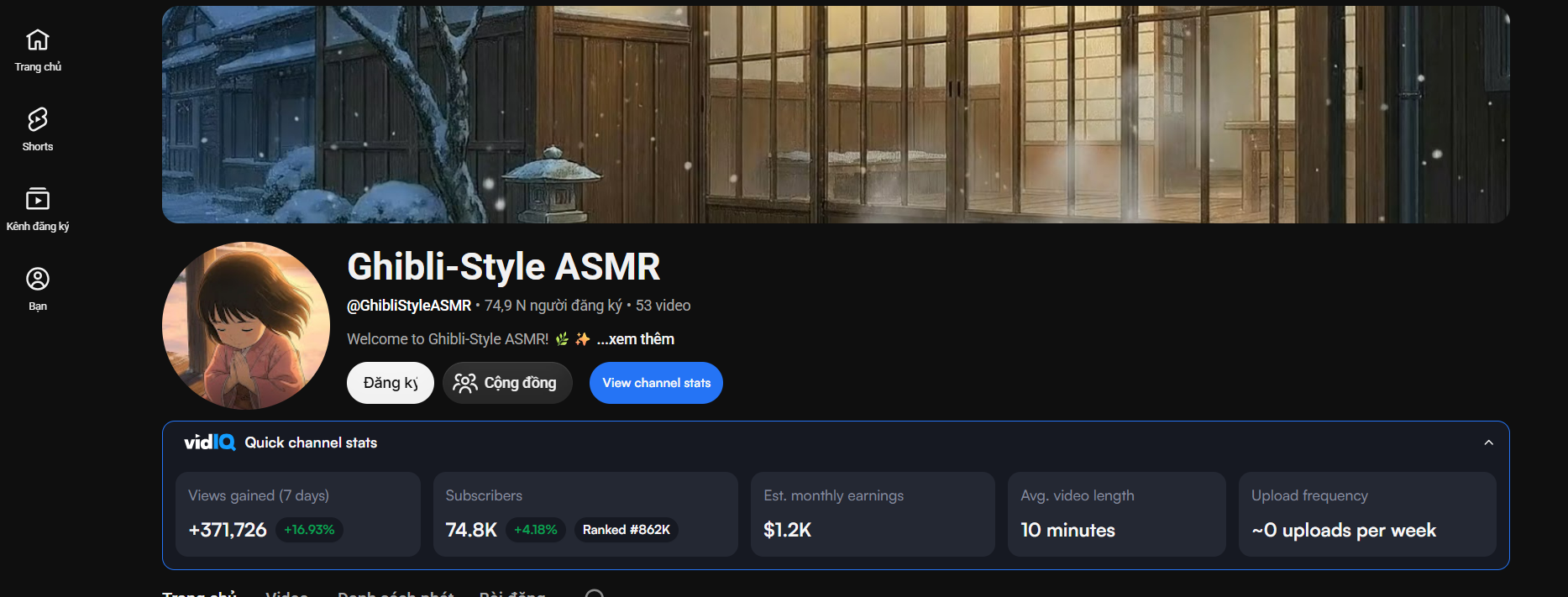Screen dimensions: 1568x597
Task: Click the +371,726 views value
Action: 228,530
